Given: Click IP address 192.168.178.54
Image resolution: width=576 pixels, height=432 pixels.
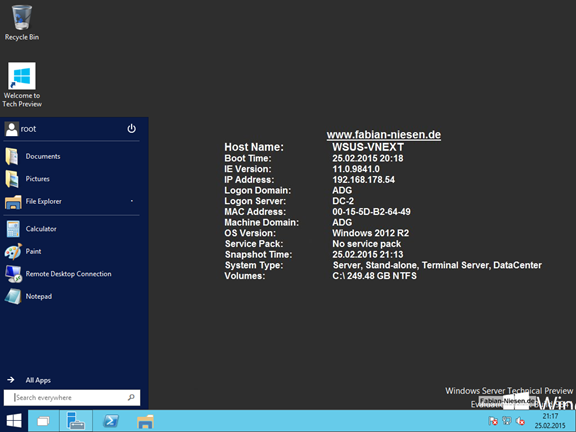Looking at the screenshot, I should [x=364, y=180].
